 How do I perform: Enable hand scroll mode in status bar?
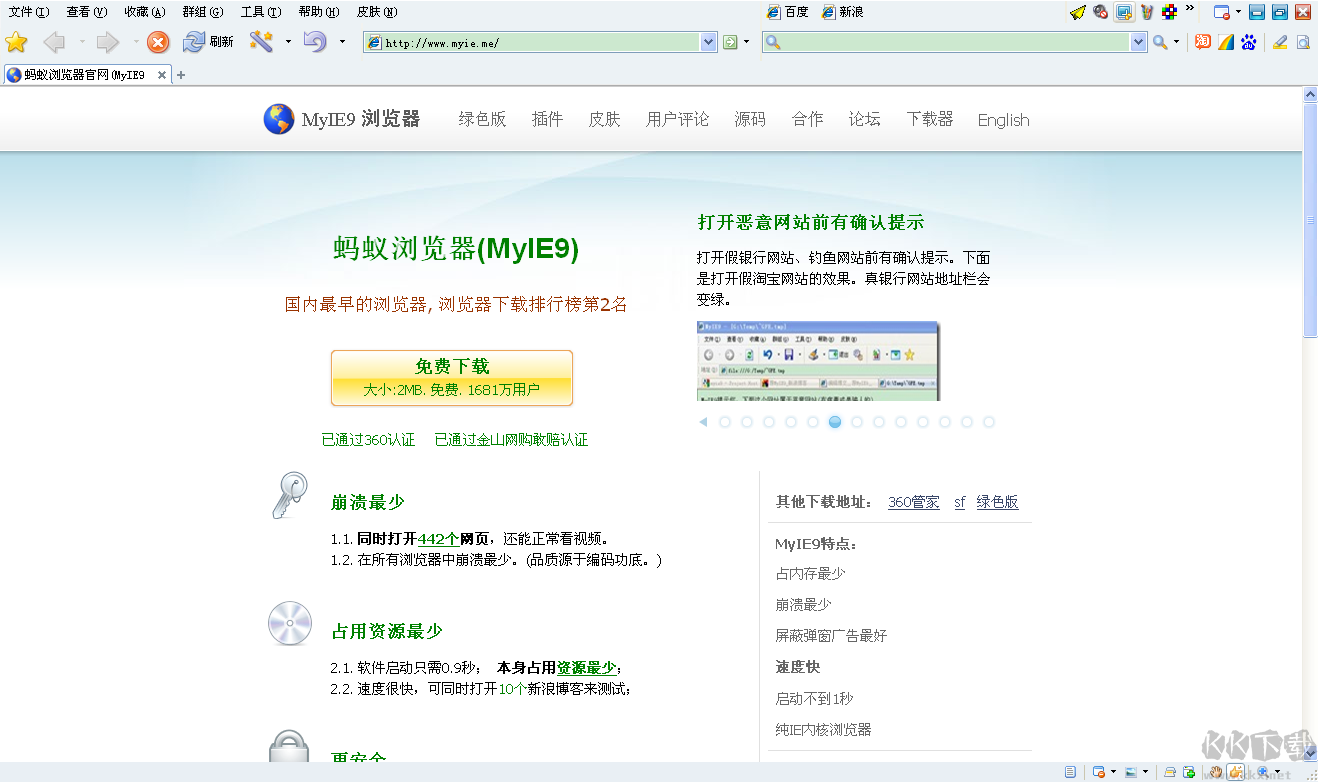tap(1217, 771)
